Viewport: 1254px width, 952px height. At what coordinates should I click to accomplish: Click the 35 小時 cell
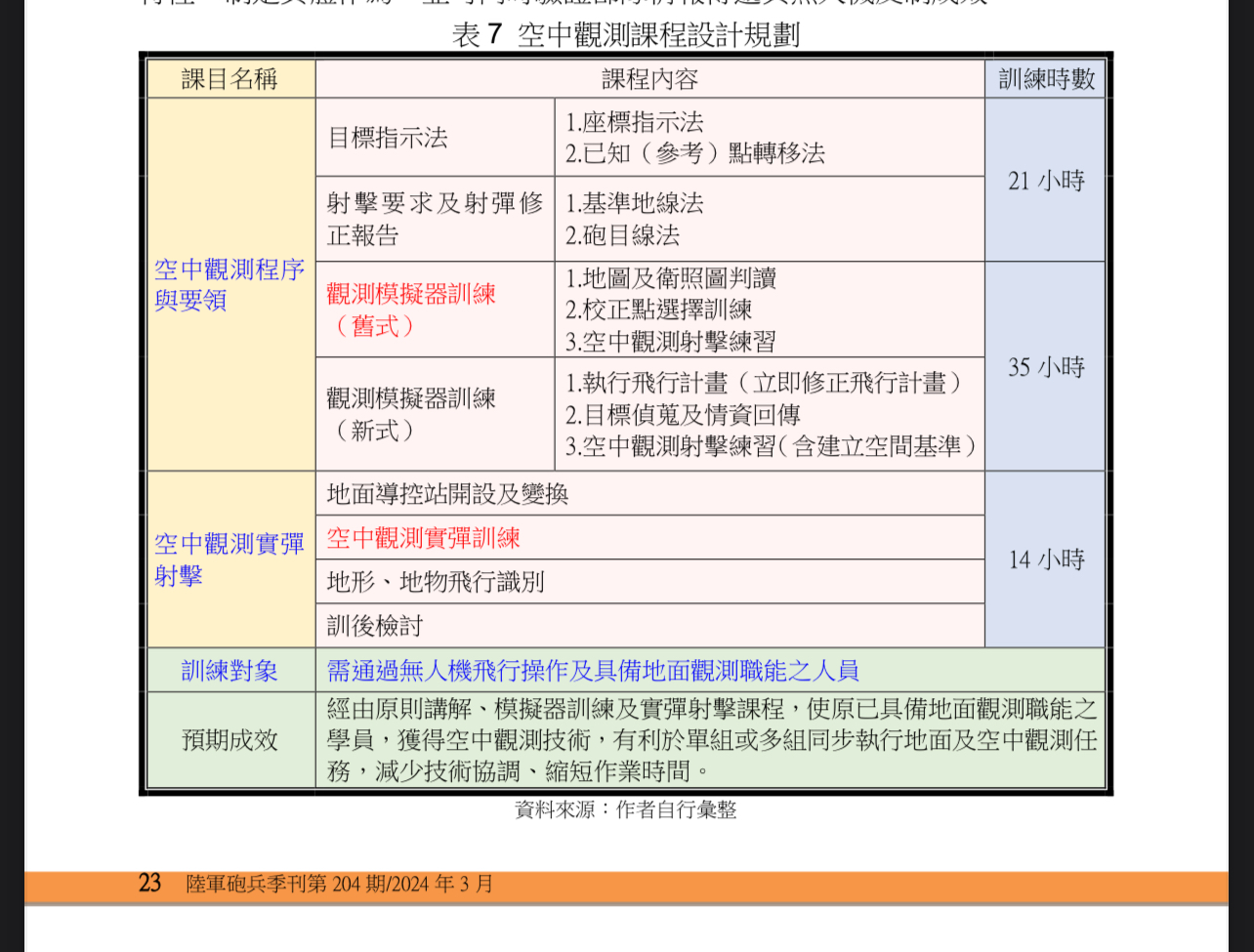click(1046, 367)
